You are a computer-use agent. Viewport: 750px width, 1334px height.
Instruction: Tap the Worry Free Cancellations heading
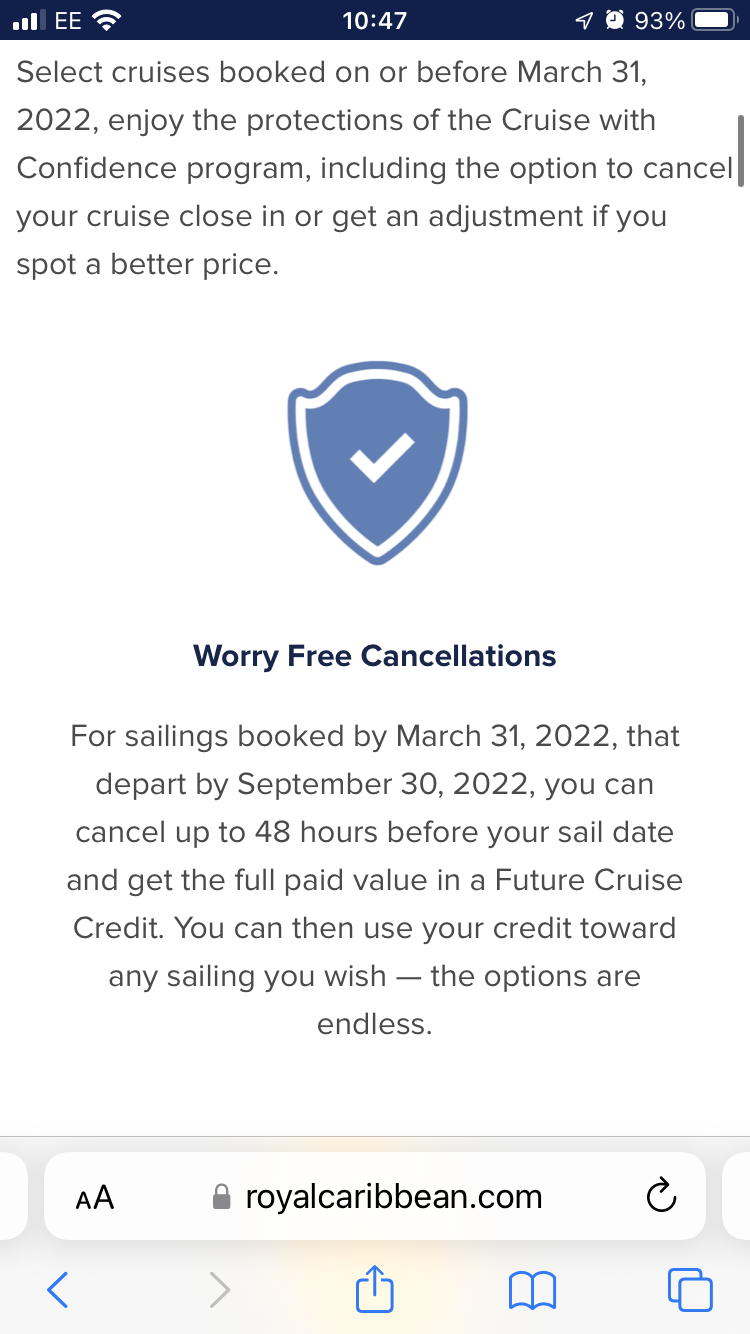pyautogui.click(x=374, y=655)
